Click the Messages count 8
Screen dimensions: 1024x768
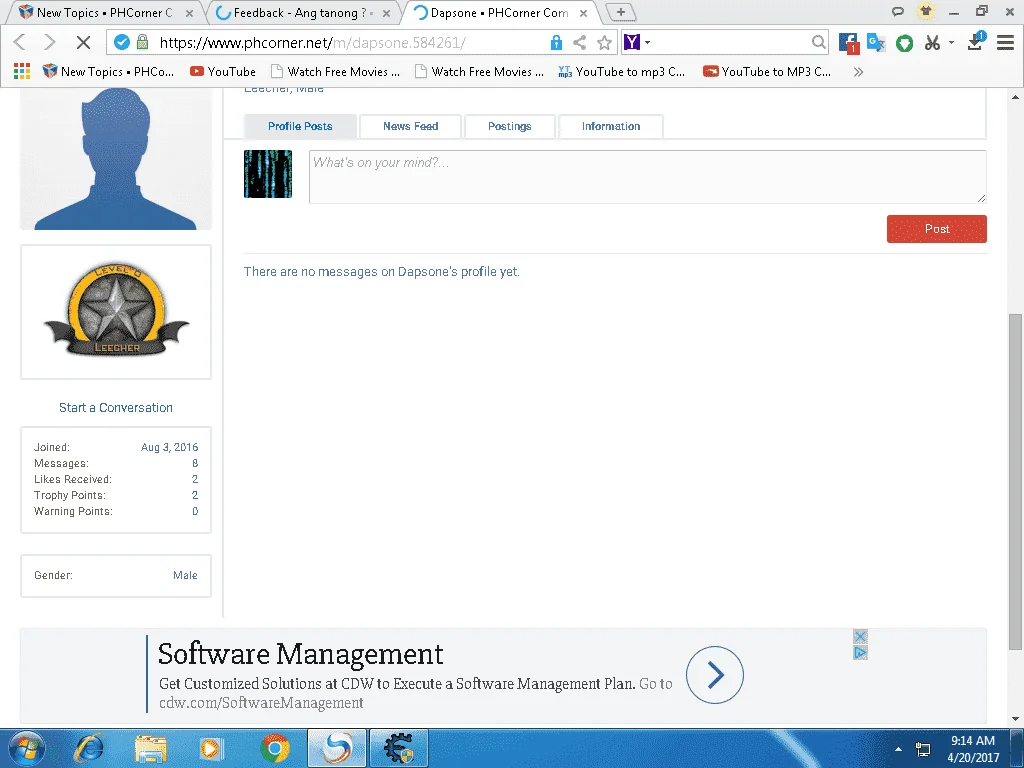[195, 463]
